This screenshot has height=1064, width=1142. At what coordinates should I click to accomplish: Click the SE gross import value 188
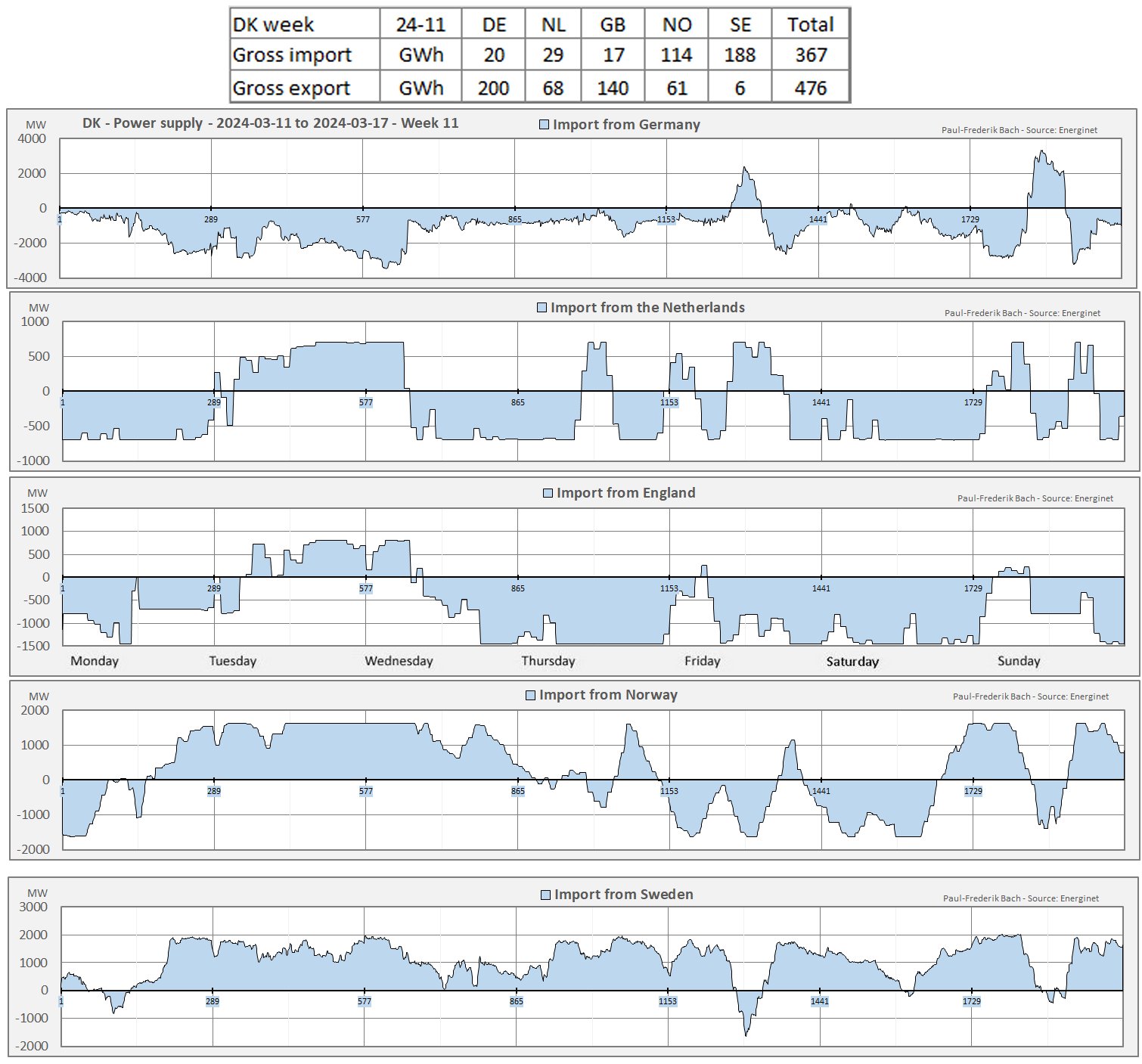[x=739, y=55]
